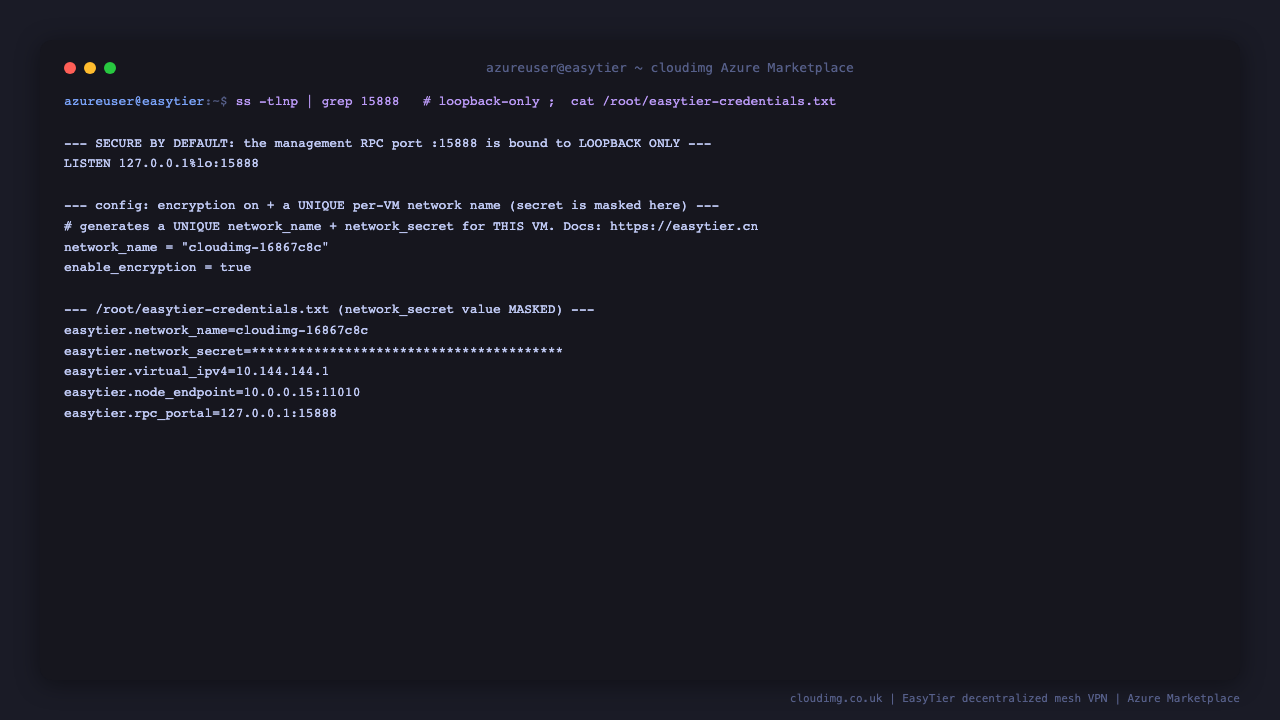Click the line 'easytier.virtual_ipv4=10.144.144.1'
1280x720 pixels.
point(197,372)
